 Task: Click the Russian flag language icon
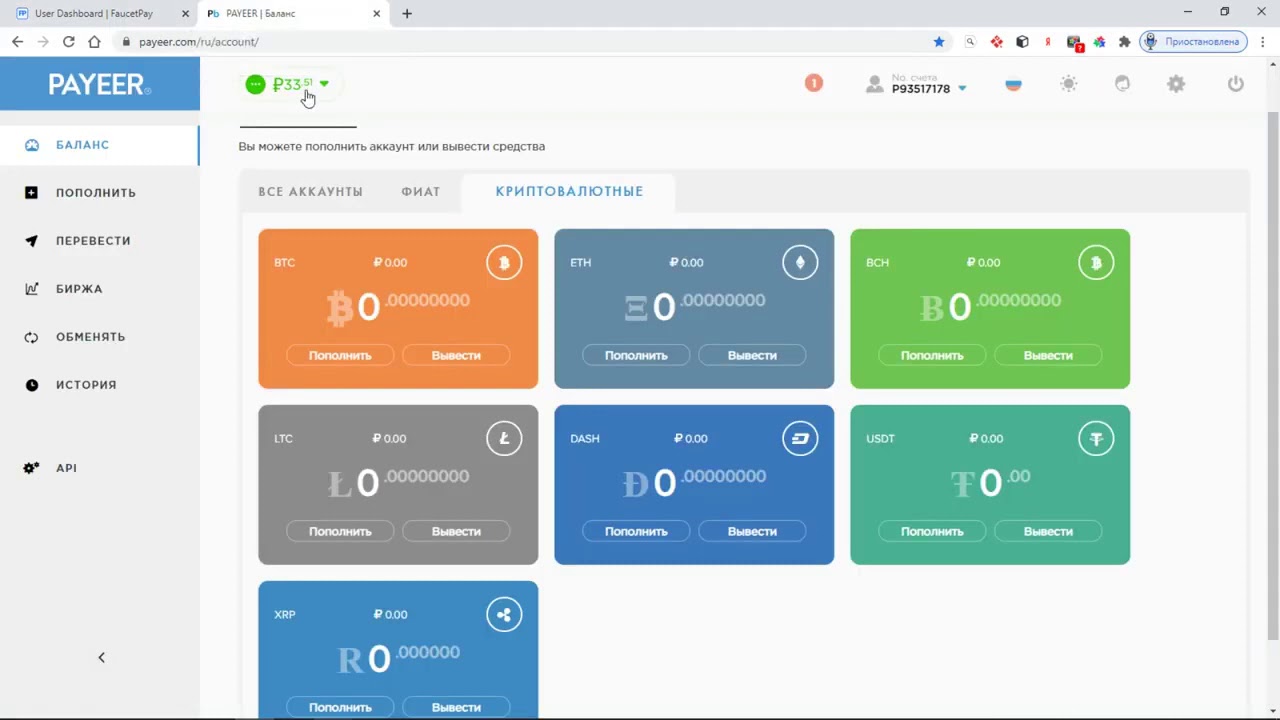click(1013, 84)
